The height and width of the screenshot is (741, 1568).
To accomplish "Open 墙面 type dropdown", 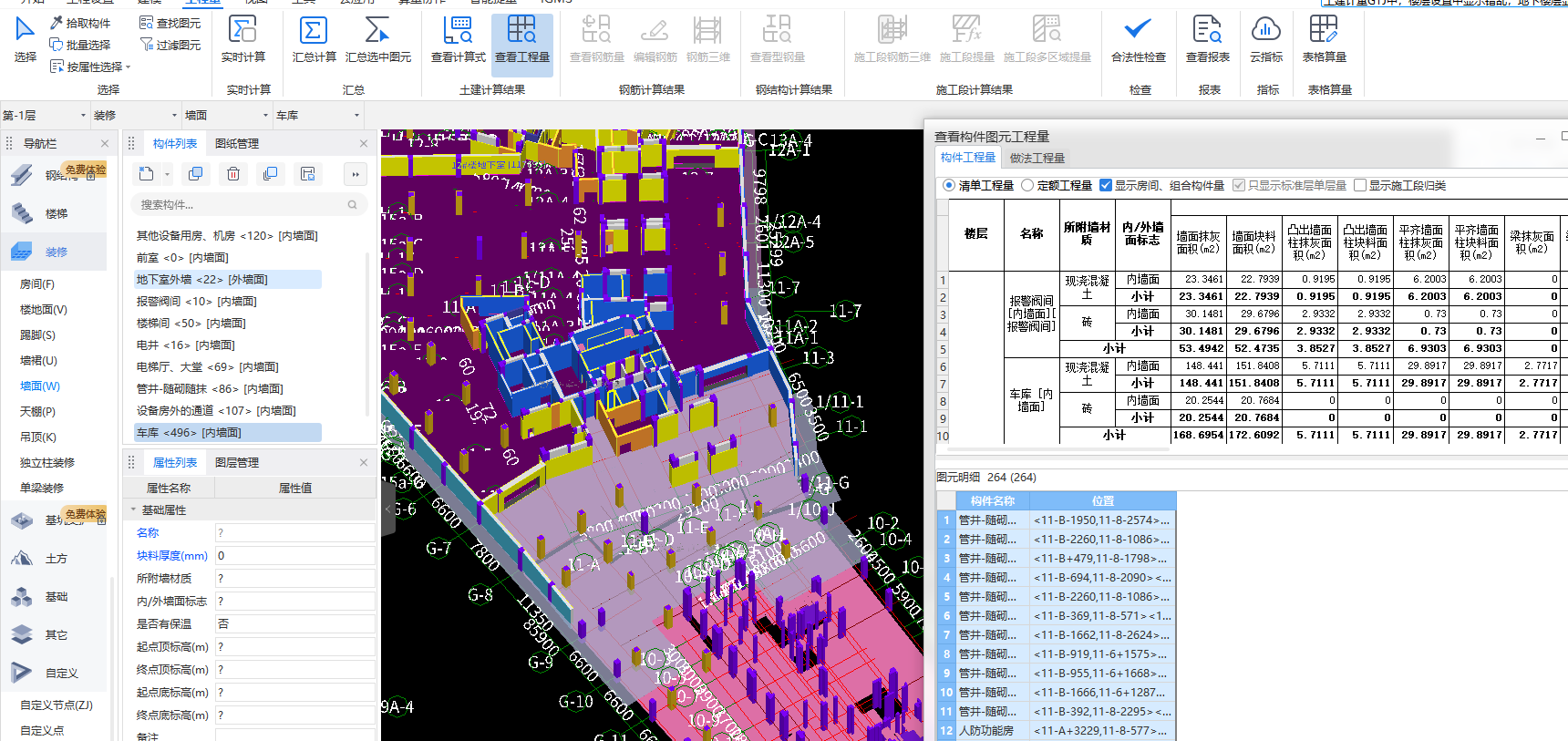I will 228,115.
